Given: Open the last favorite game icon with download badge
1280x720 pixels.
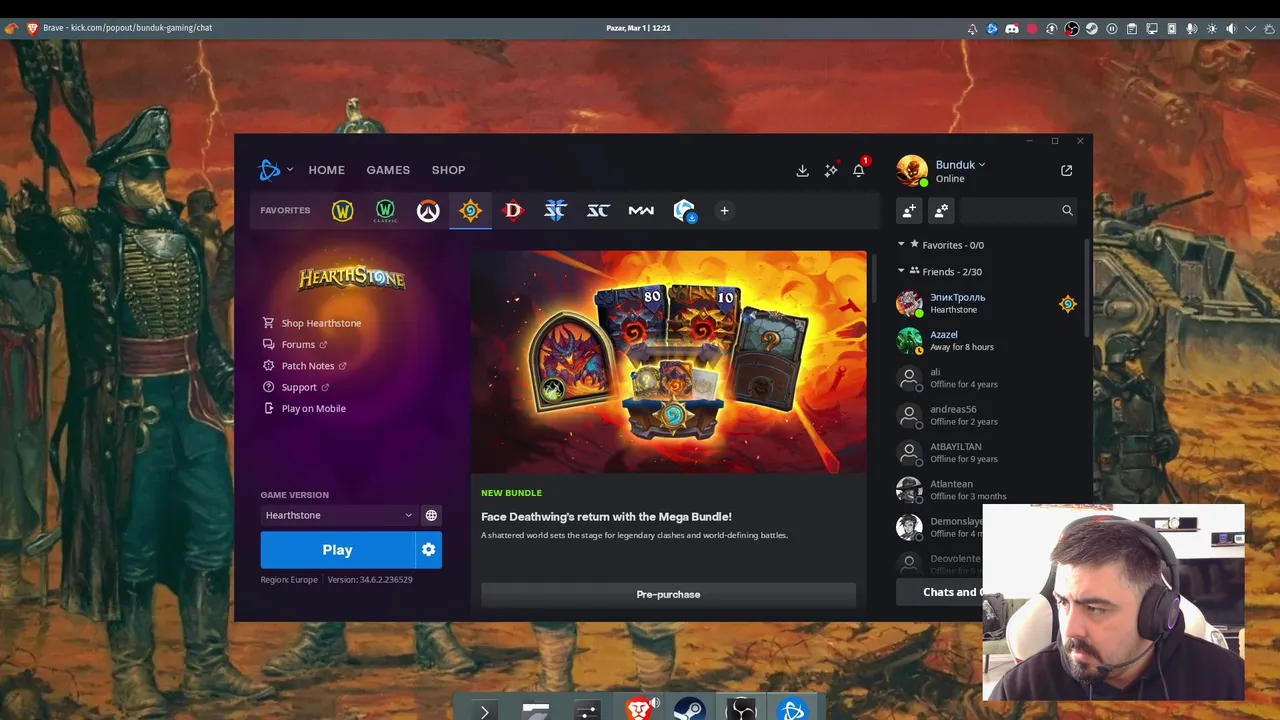Looking at the screenshot, I should click(684, 211).
